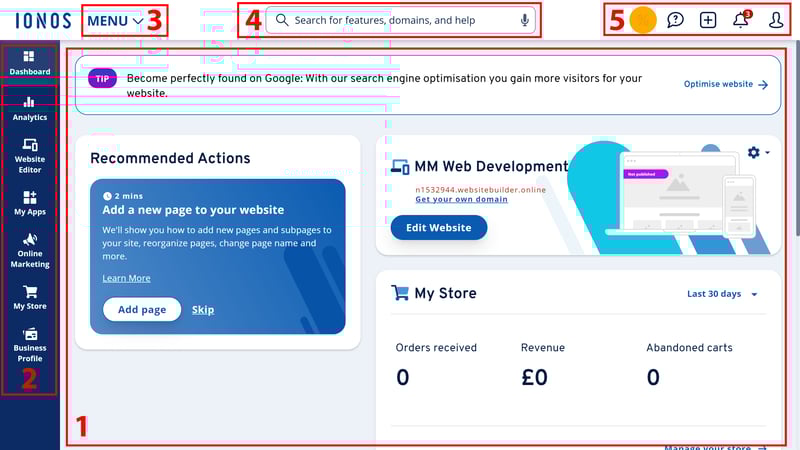
Task: Click the orange circle avatar
Action: 643,20
